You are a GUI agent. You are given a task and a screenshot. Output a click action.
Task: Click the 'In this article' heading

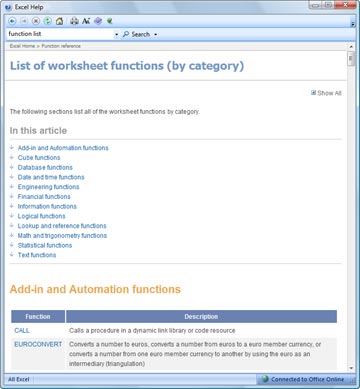[x=38, y=130]
